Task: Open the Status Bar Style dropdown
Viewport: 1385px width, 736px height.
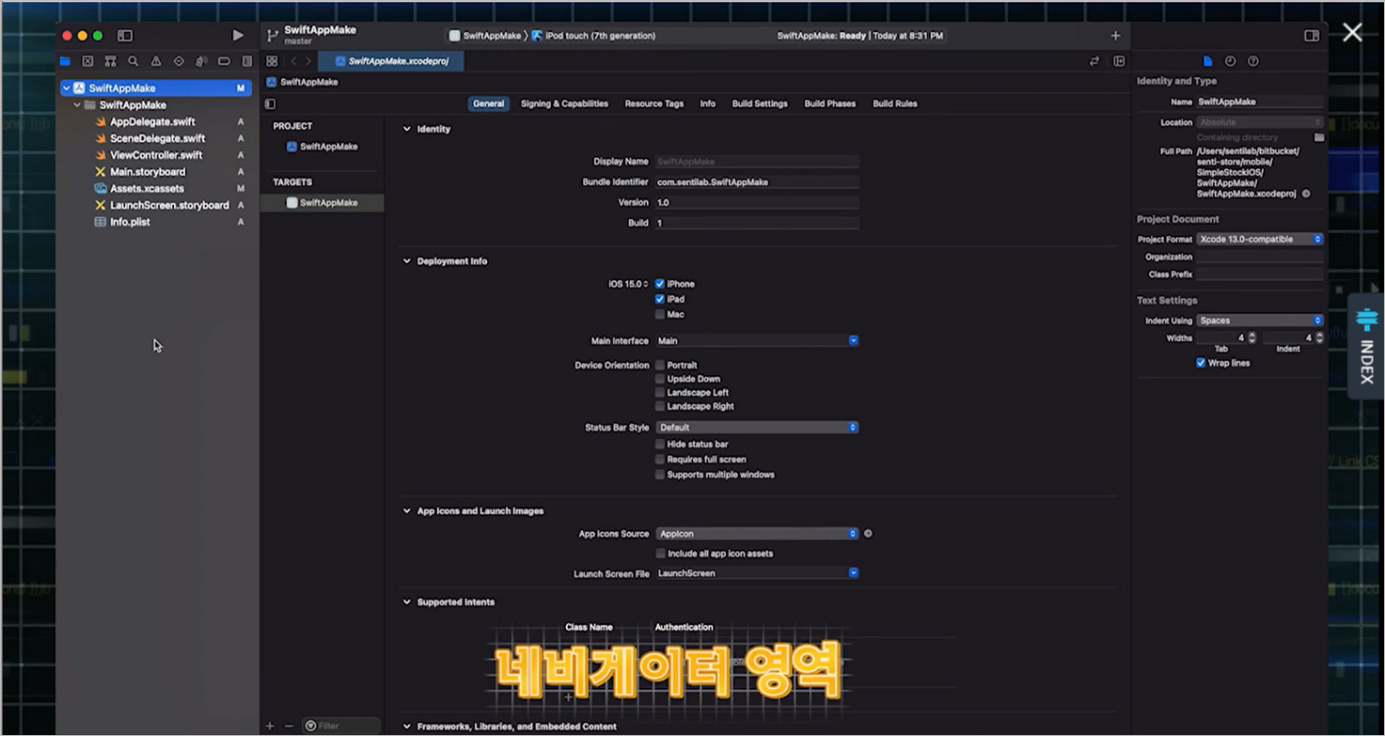Action: (757, 427)
